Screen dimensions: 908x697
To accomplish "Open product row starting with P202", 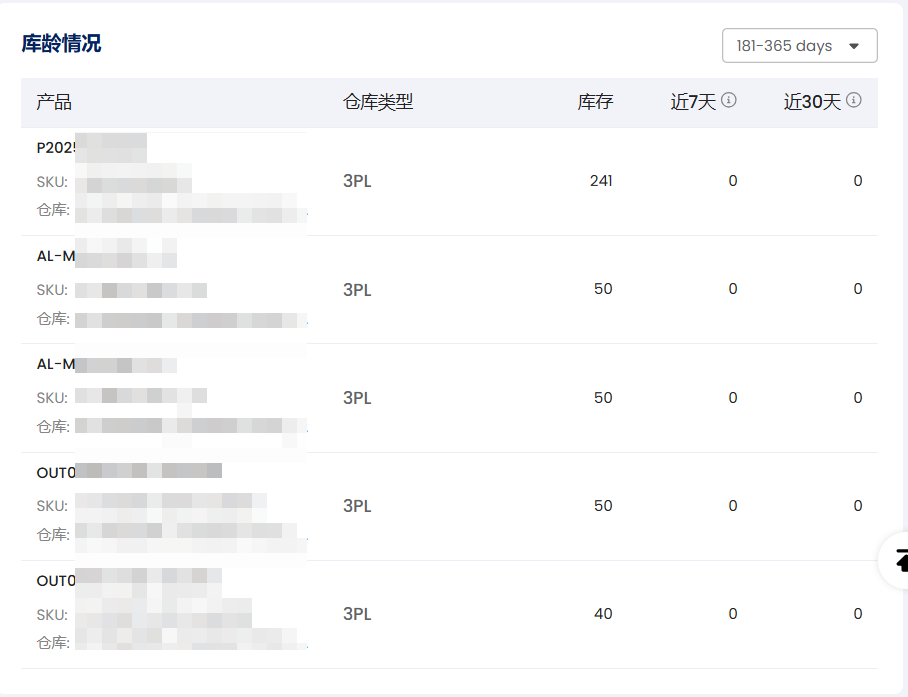I will coord(56,148).
